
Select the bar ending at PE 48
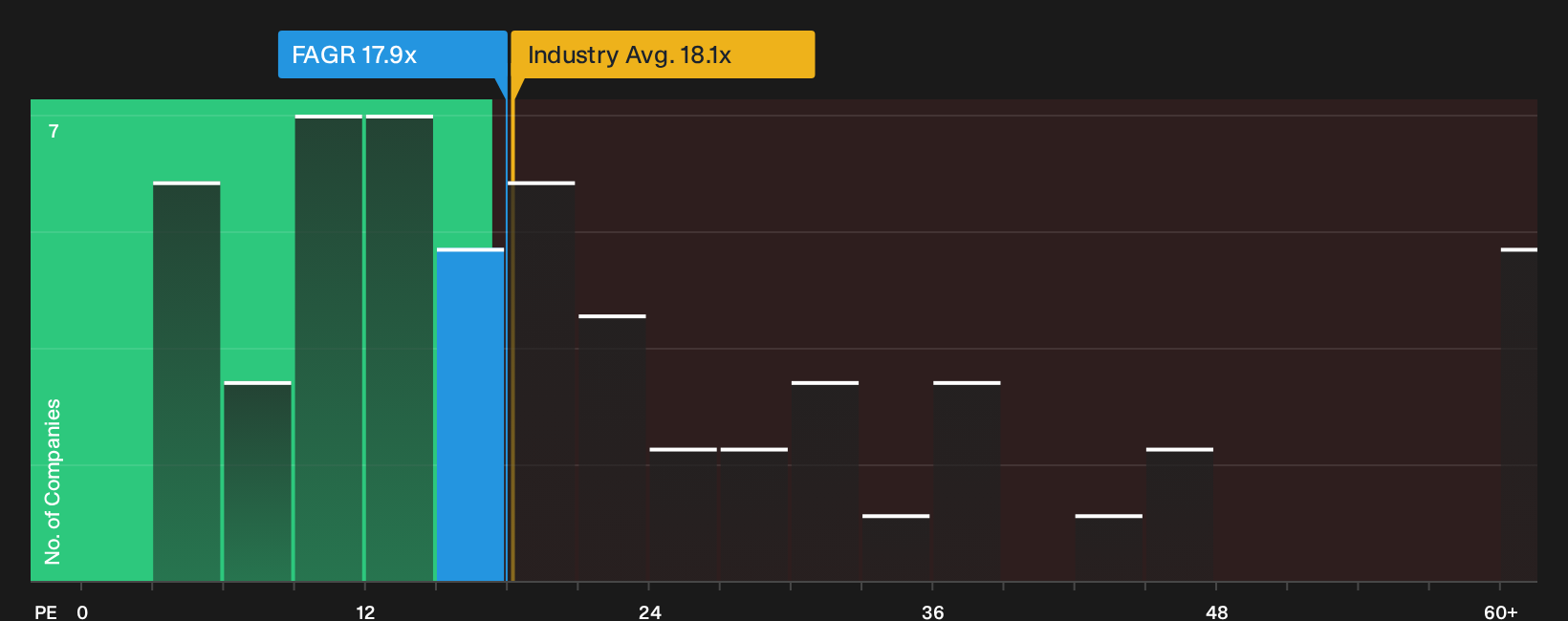click(1180, 514)
